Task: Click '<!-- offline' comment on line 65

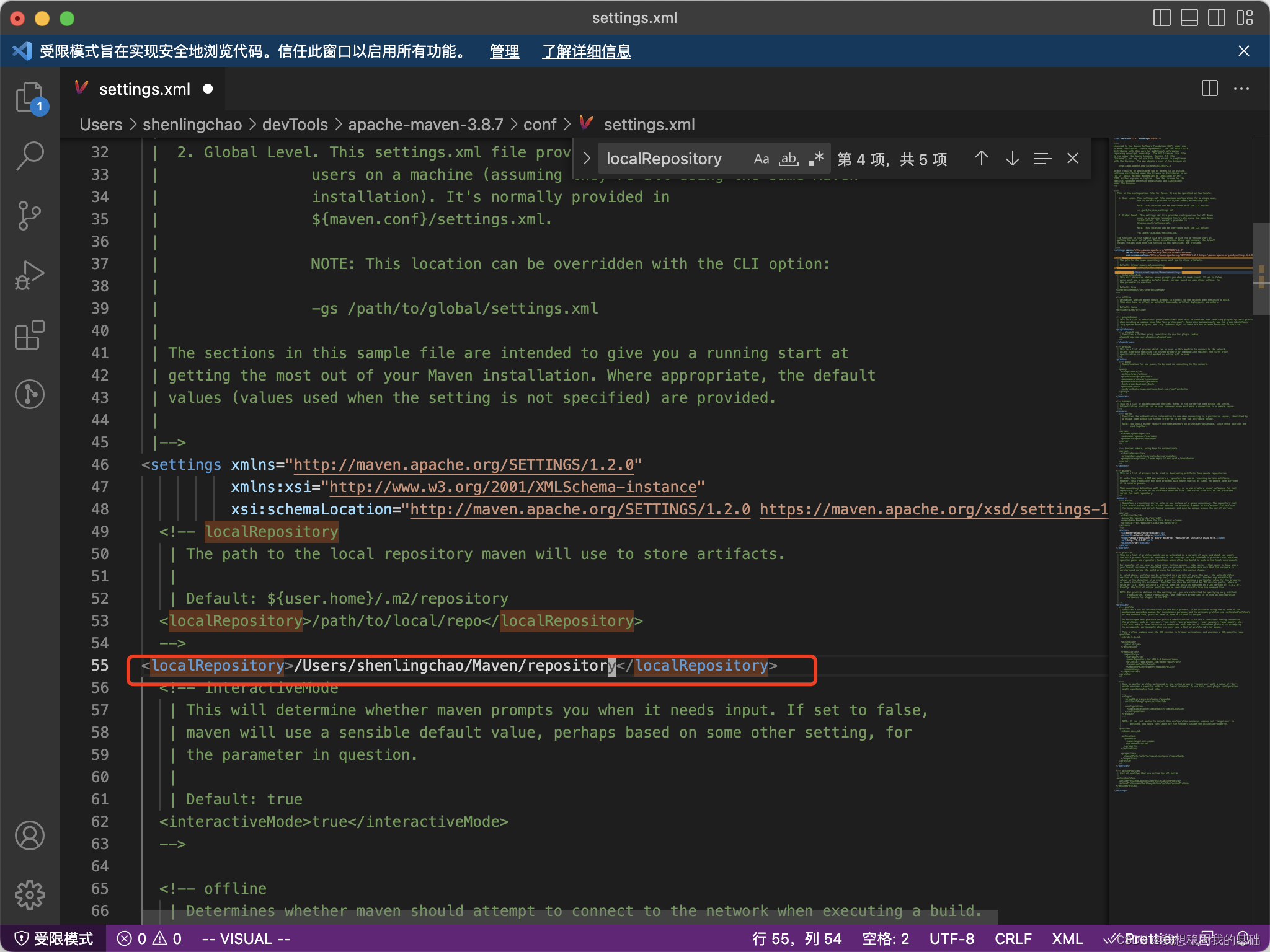Action: (x=213, y=889)
